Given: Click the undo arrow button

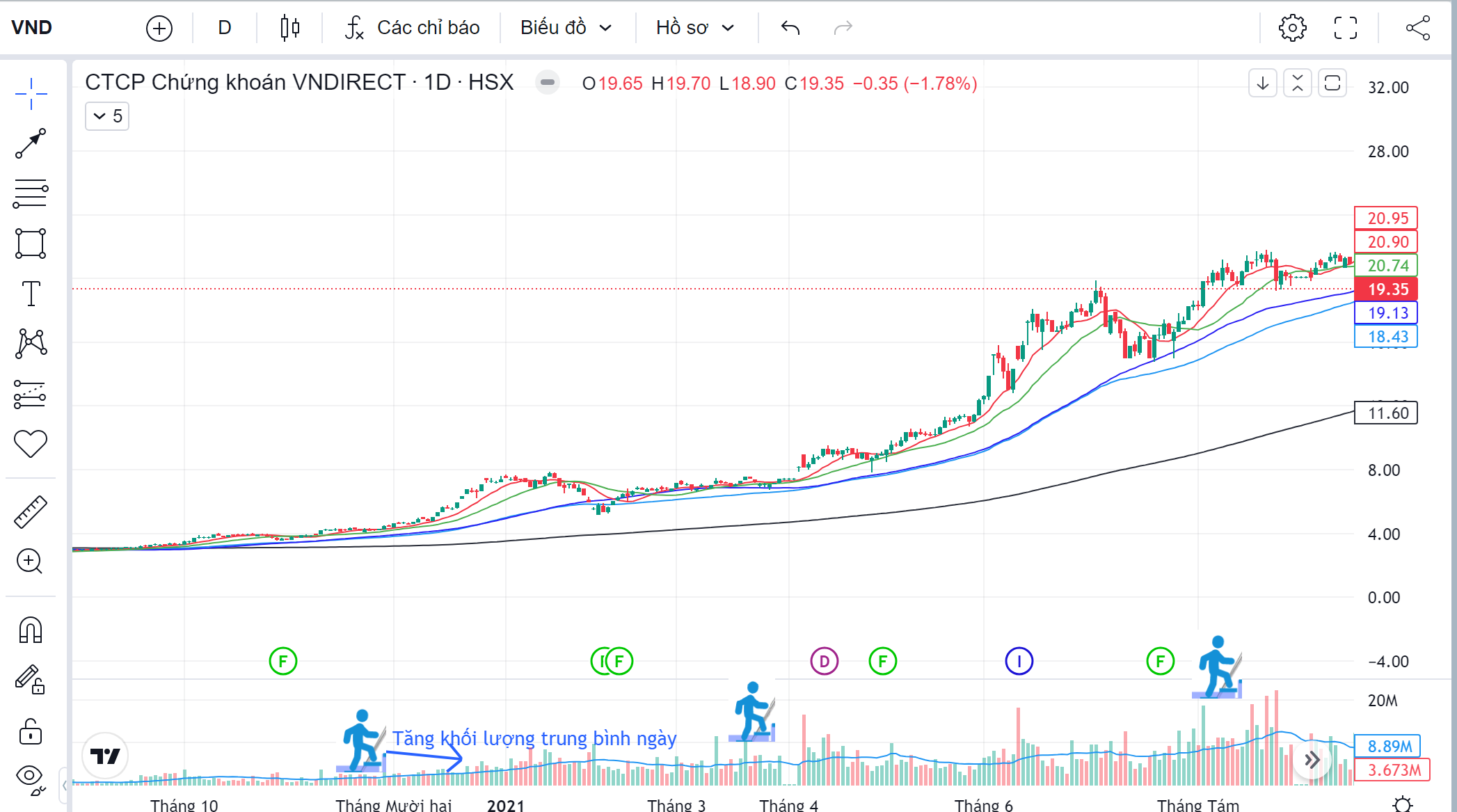Looking at the screenshot, I should click(x=790, y=28).
